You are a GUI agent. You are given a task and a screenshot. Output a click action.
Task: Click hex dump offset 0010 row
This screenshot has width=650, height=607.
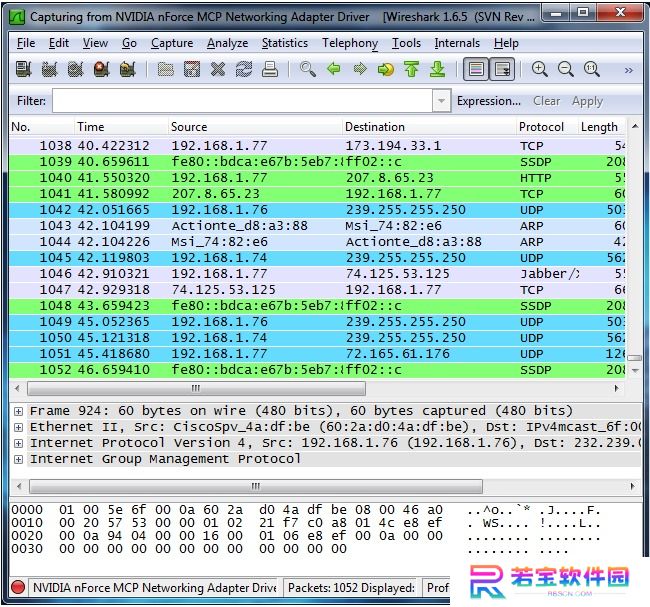click(306, 523)
